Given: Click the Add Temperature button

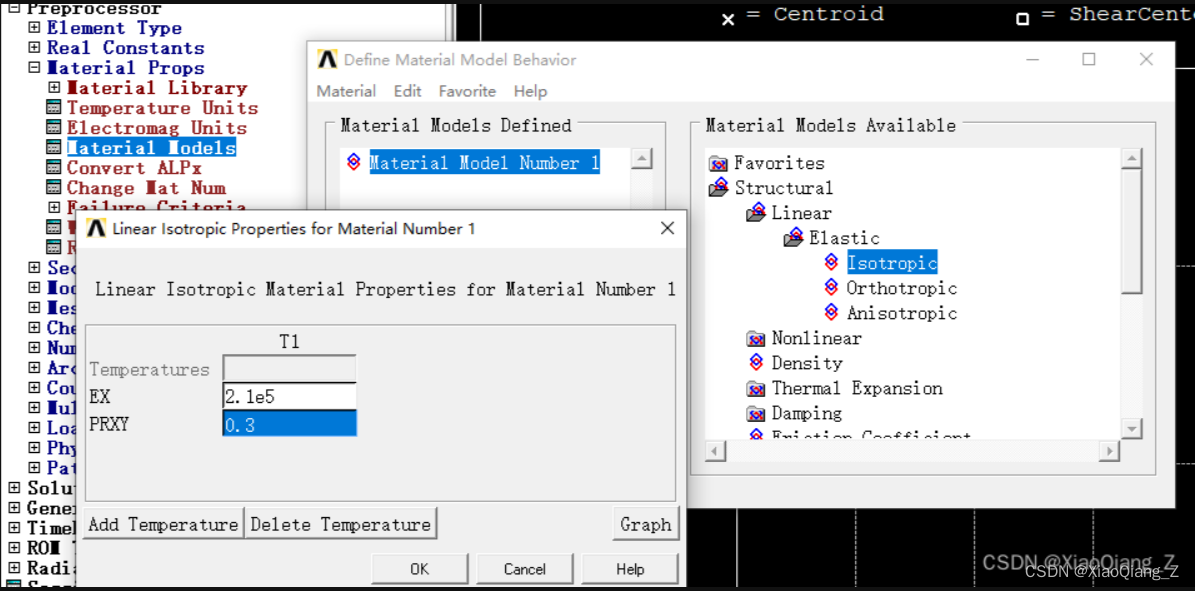Looking at the screenshot, I should pyautogui.click(x=164, y=524).
